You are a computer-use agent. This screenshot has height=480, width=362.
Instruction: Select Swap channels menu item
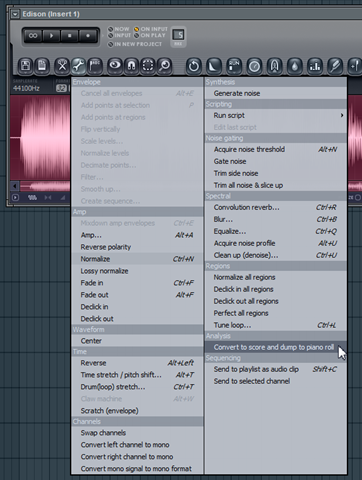tap(137, 433)
